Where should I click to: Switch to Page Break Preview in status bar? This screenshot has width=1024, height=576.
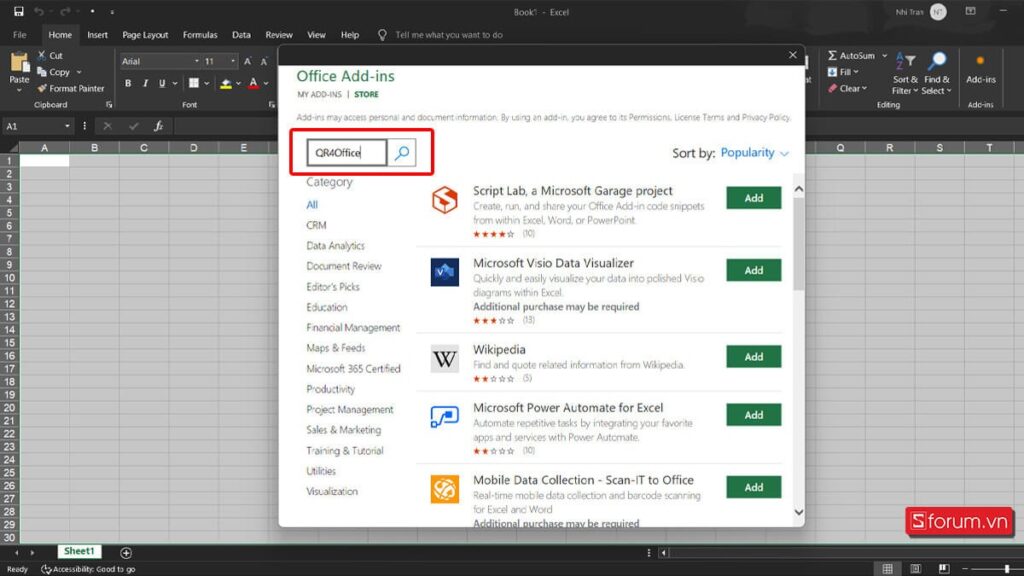[944, 569]
